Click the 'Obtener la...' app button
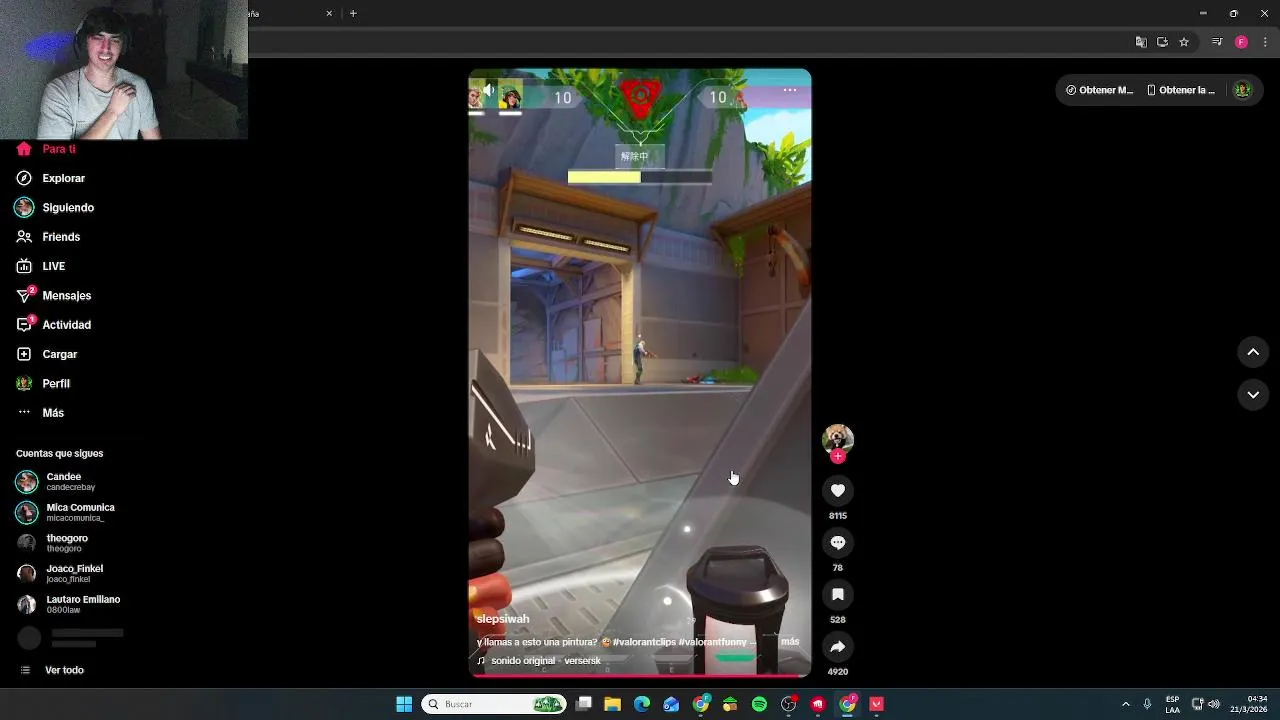The image size is (1280, 720). pyautogui.click(x=1181, y=90)
